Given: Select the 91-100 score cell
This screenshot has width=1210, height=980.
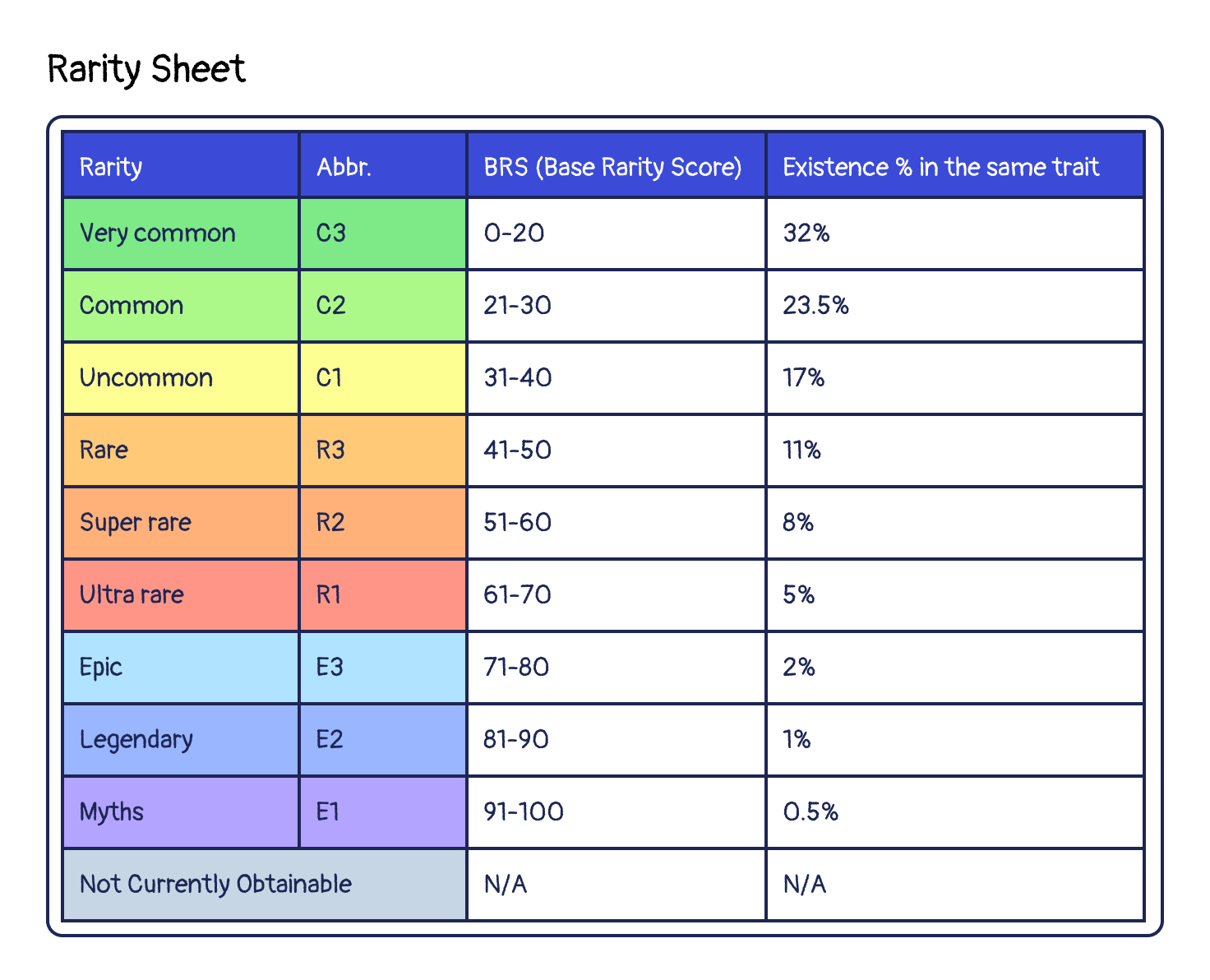Looking at the screenshot, I should 617,812.
